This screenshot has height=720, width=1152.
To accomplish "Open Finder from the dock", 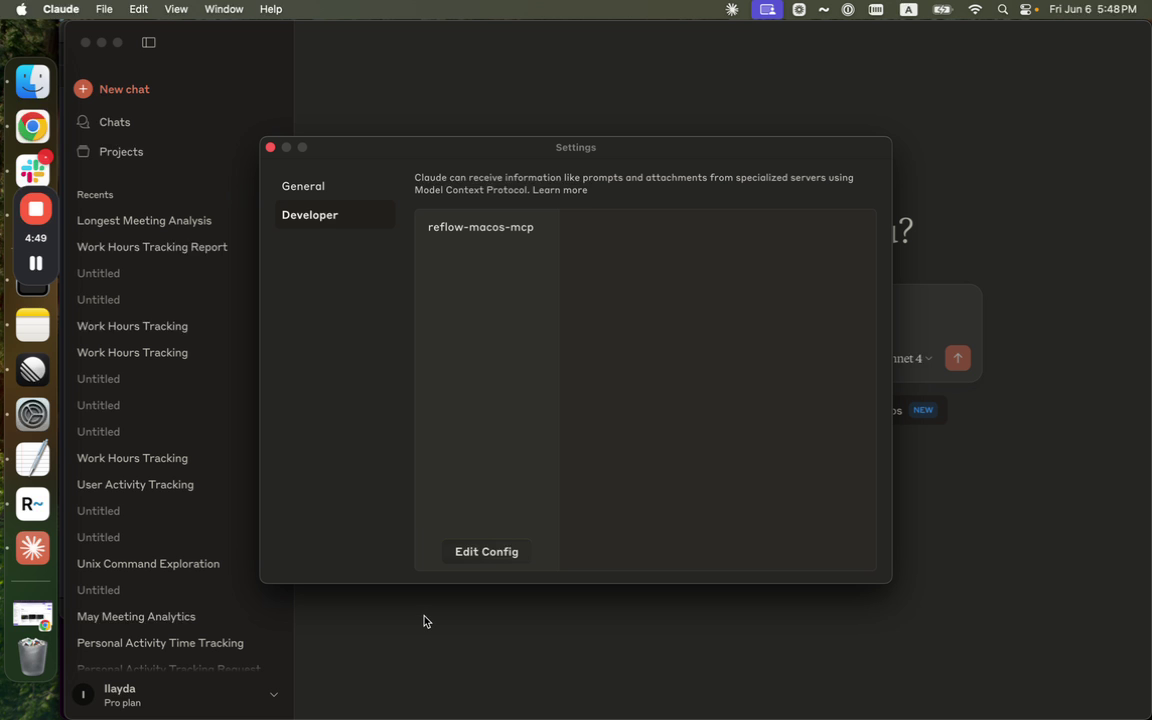I will [33, 82].
